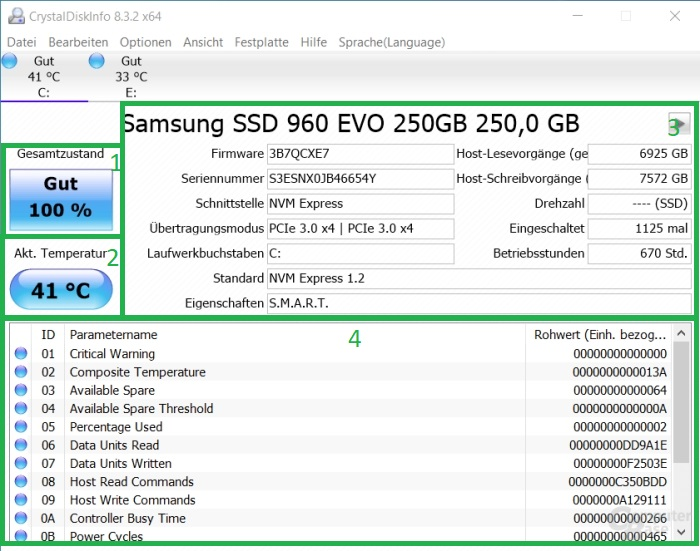Click the Firmware field showing 3B7QCXE7
This screenshot has height=551, width=700.
(359, 154)
